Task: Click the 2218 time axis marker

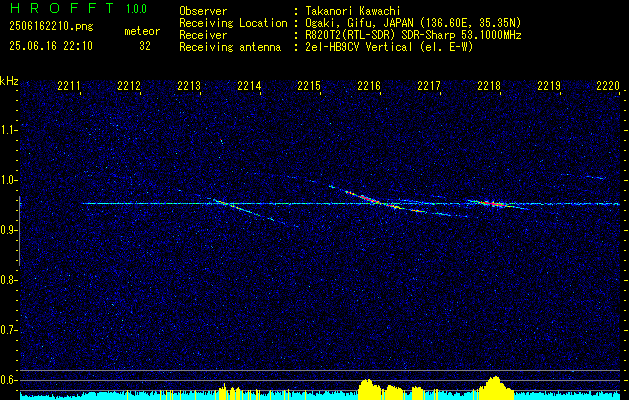Action: point(489,86)
